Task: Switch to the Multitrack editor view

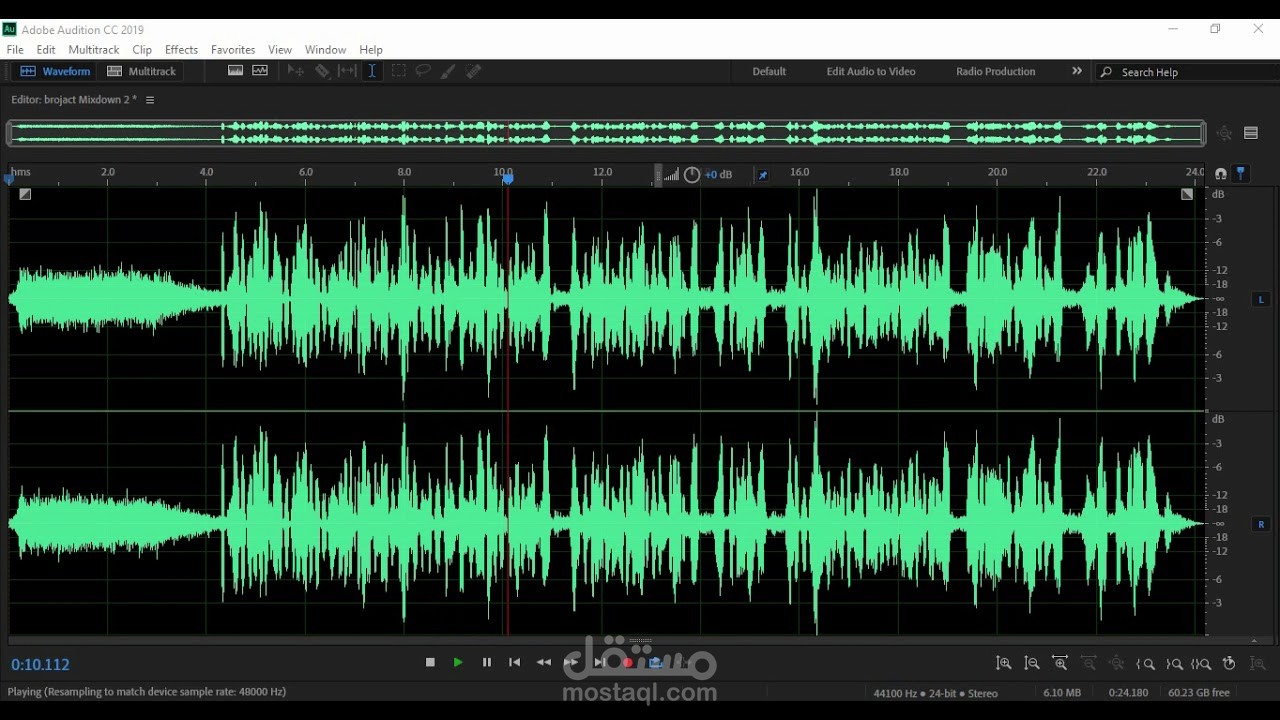Action: point(141,72)
